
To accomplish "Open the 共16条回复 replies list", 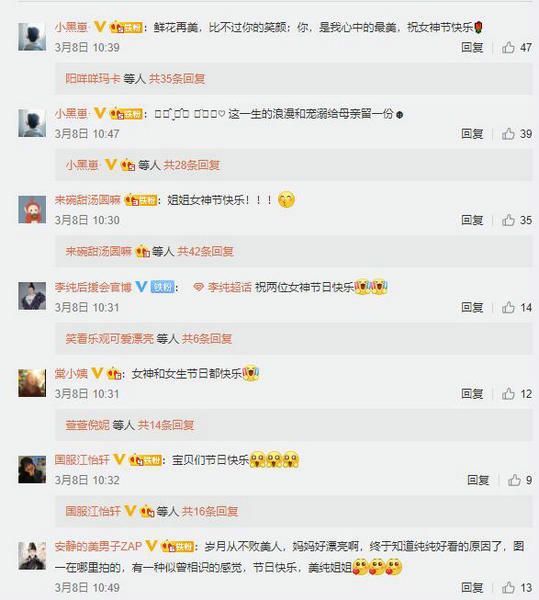I will [210, 511].
